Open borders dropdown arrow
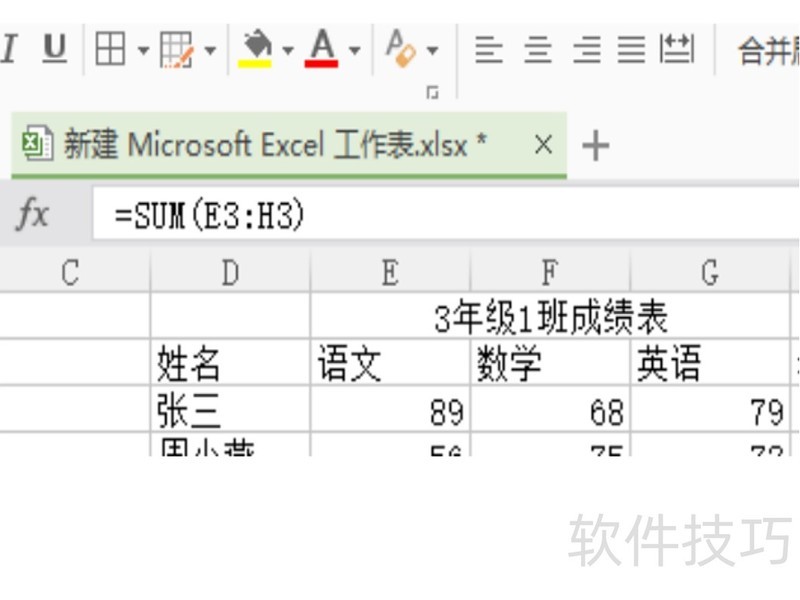800x600 pixels. pyautogui.click(x=143, y=50)
